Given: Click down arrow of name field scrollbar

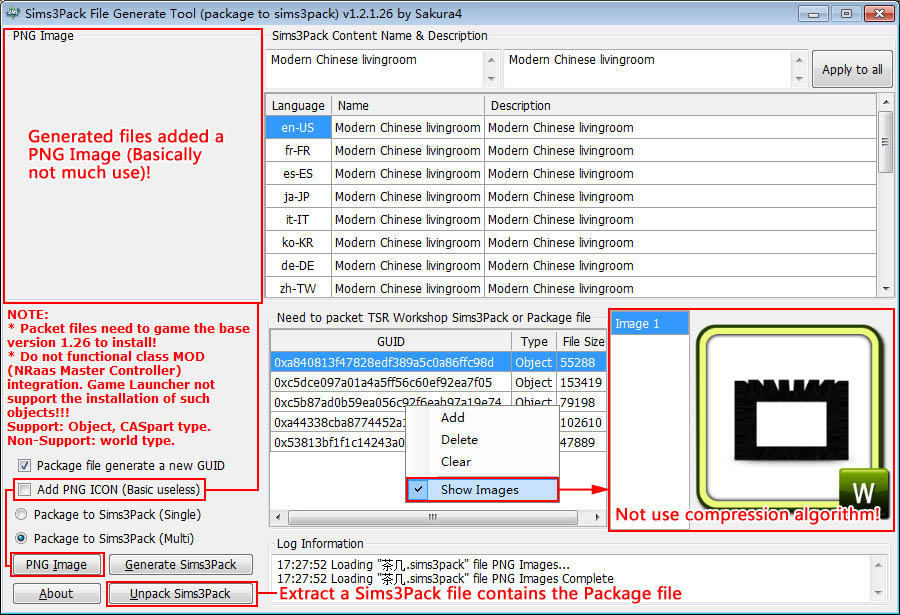Looking at the screenshot, I should (x=491, y=79).
